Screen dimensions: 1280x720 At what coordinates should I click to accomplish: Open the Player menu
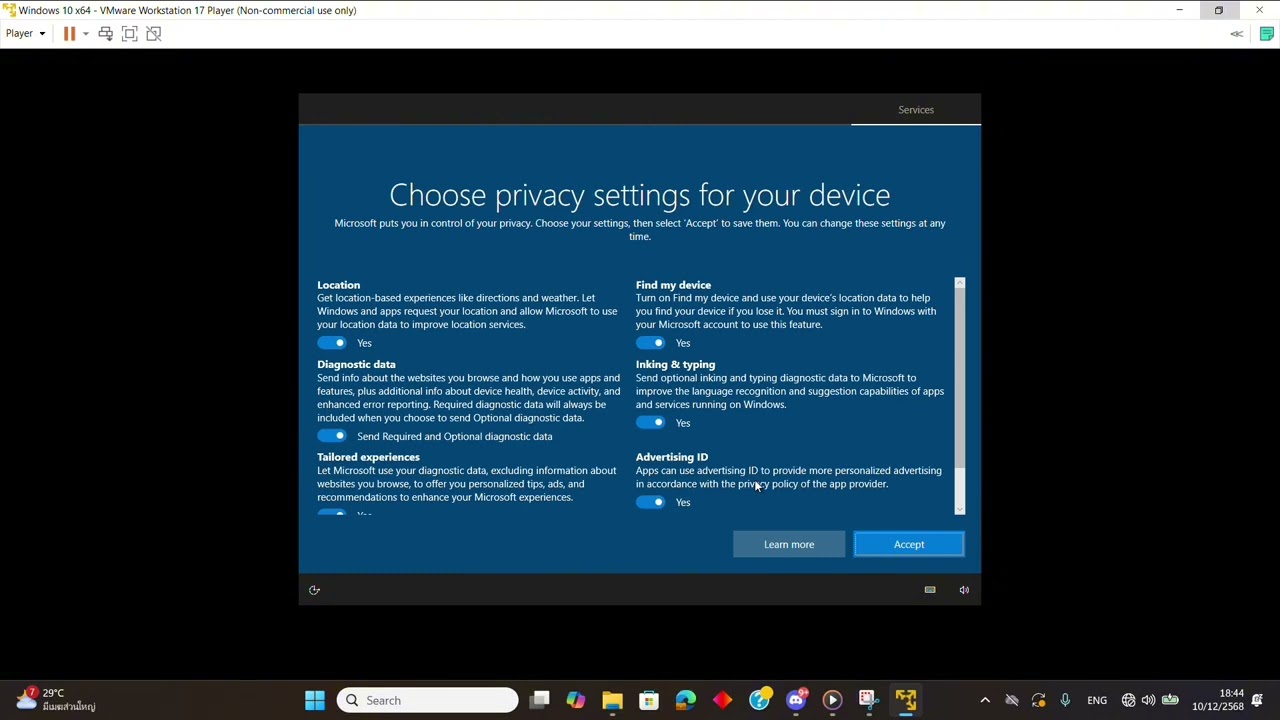[x=25, y=34]
